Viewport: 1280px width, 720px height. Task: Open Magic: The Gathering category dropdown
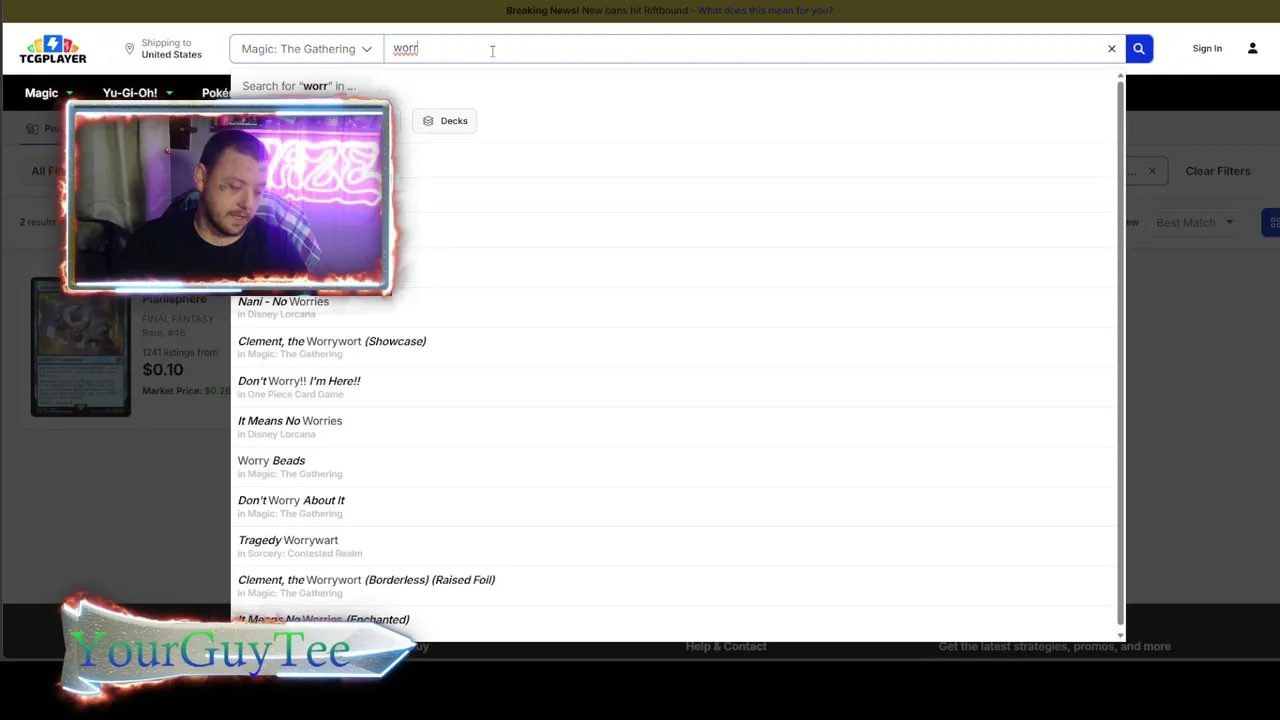point(306,49)
